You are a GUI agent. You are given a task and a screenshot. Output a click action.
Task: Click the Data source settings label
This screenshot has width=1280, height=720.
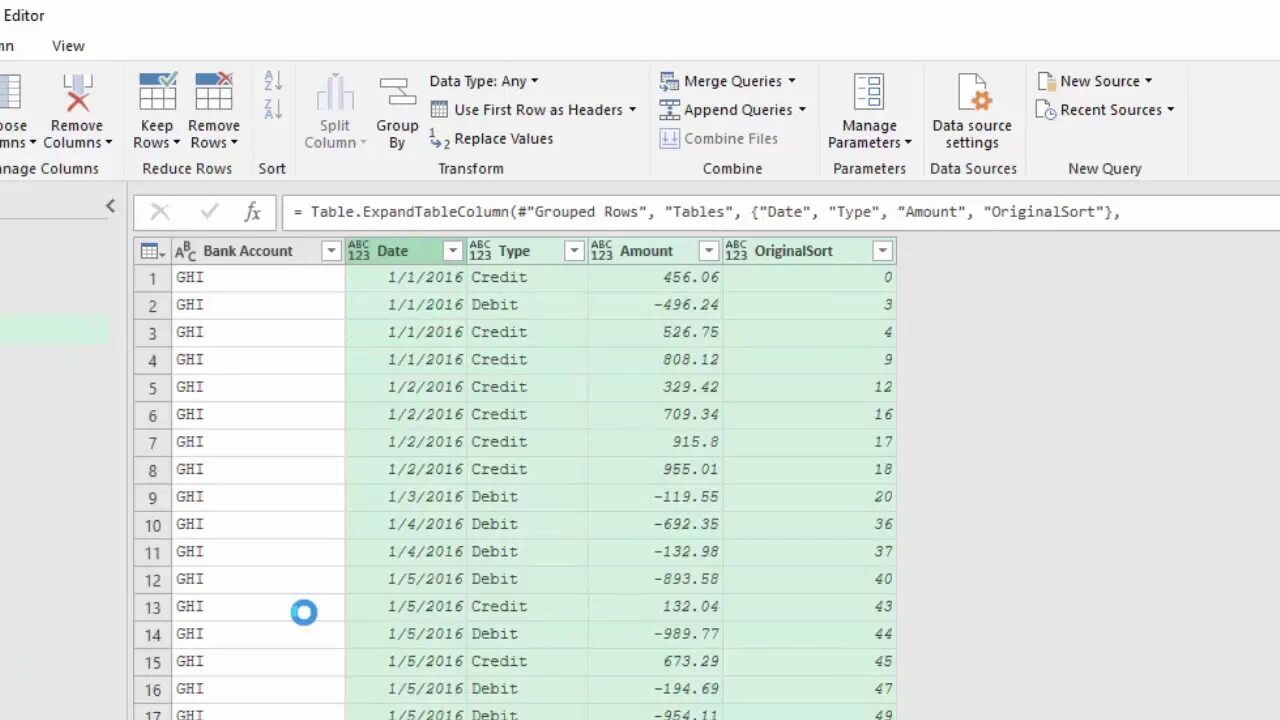pos(972,134)
